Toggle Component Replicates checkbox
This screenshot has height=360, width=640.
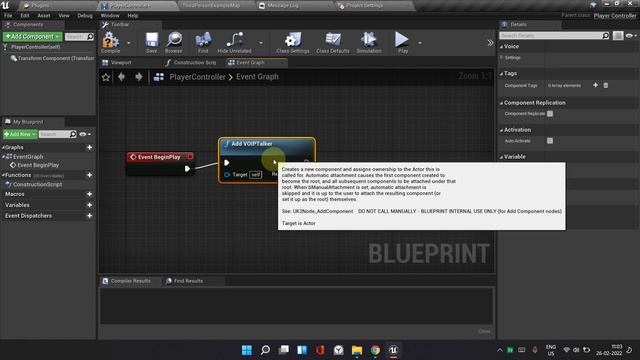[550, 114]
